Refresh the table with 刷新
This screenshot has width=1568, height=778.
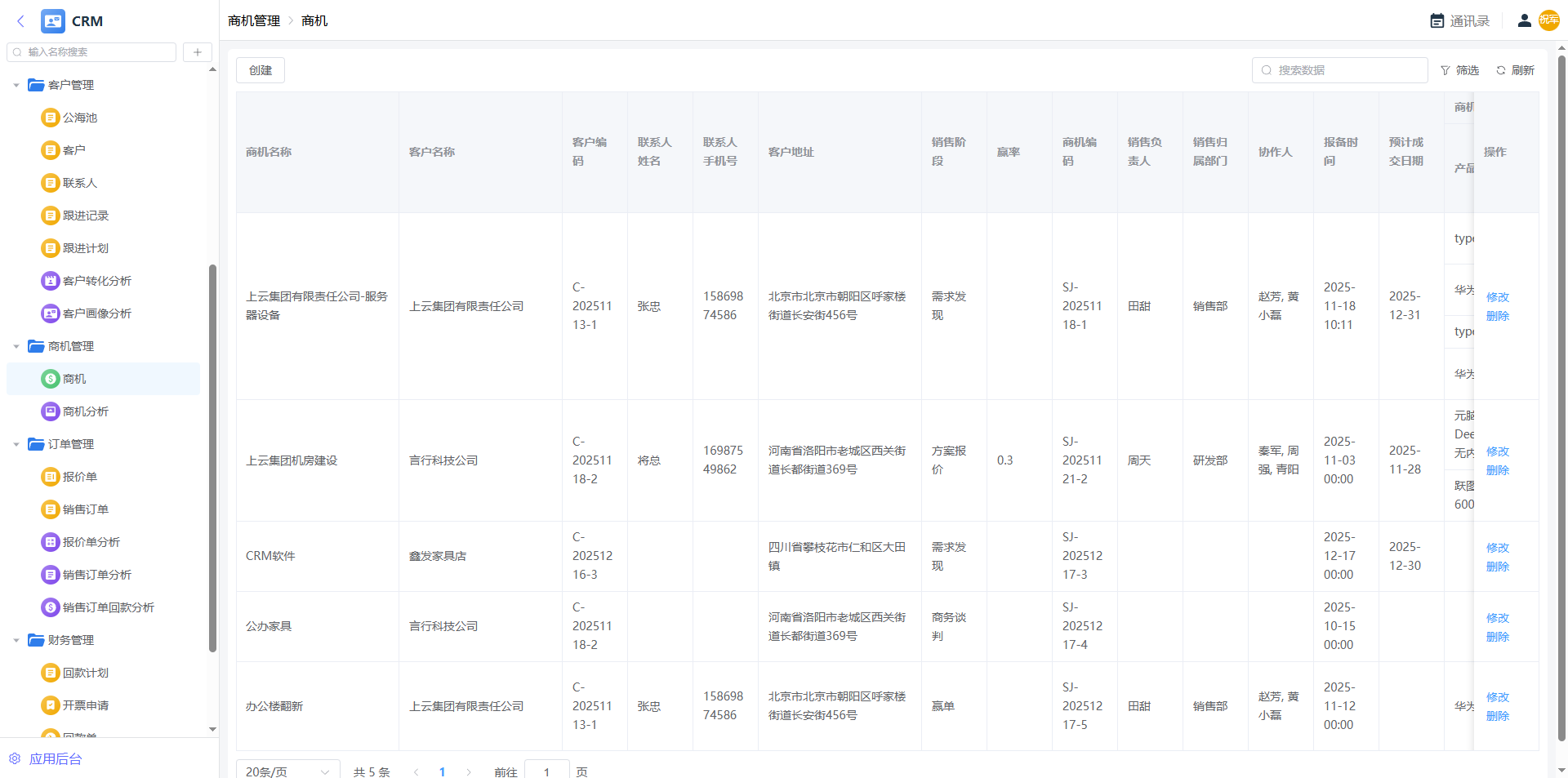tap(1515, 70)
